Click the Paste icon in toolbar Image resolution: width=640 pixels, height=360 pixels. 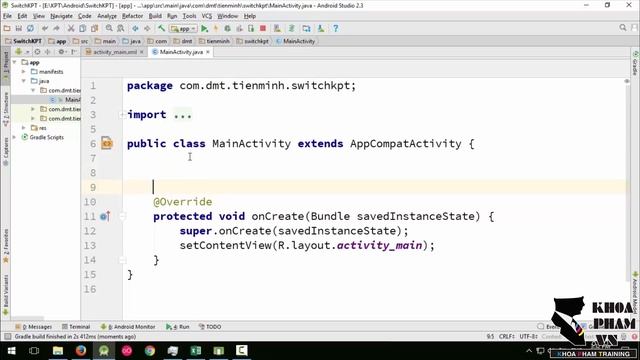[95, 29]
